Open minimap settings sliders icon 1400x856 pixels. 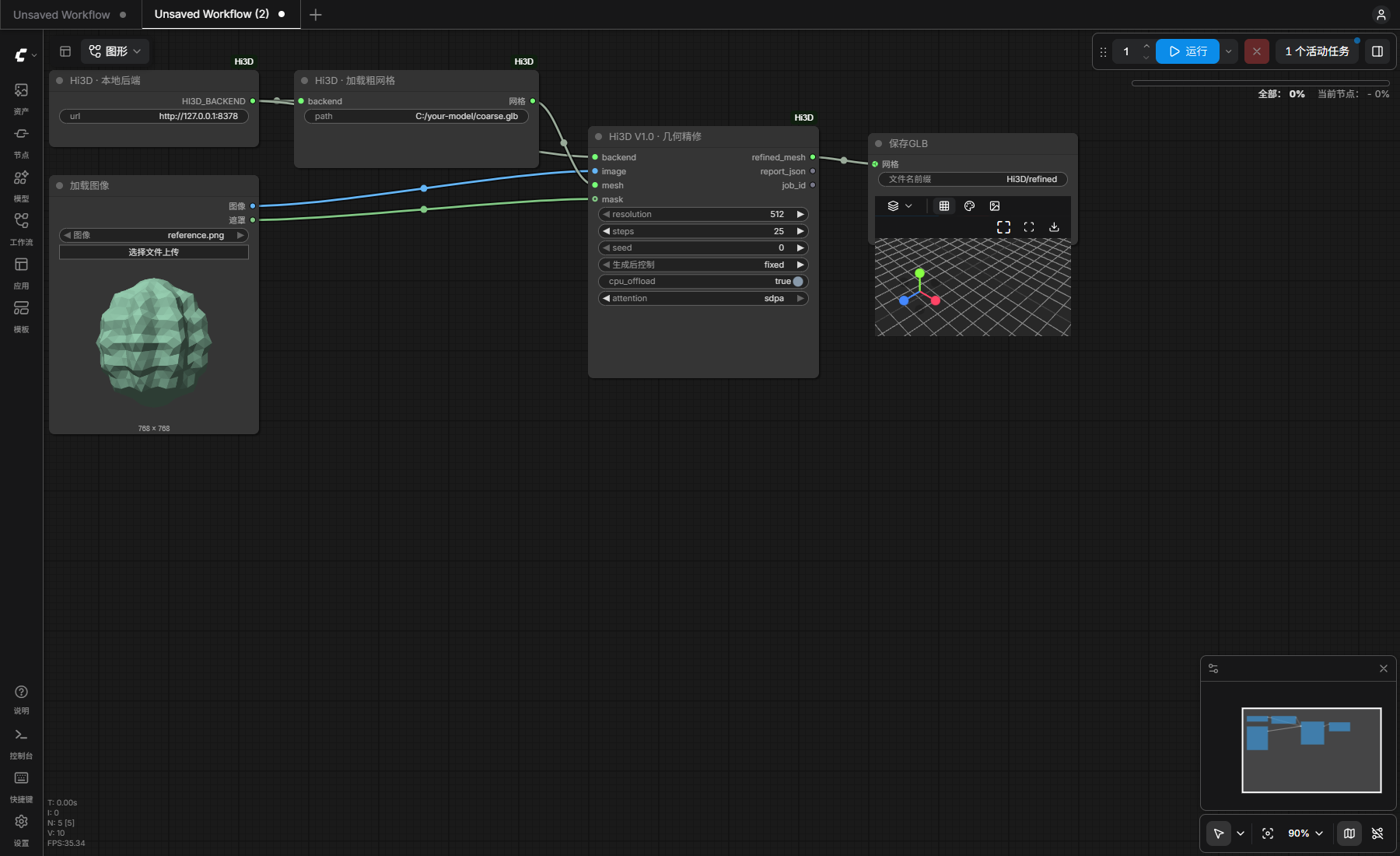click(1213, 668)
